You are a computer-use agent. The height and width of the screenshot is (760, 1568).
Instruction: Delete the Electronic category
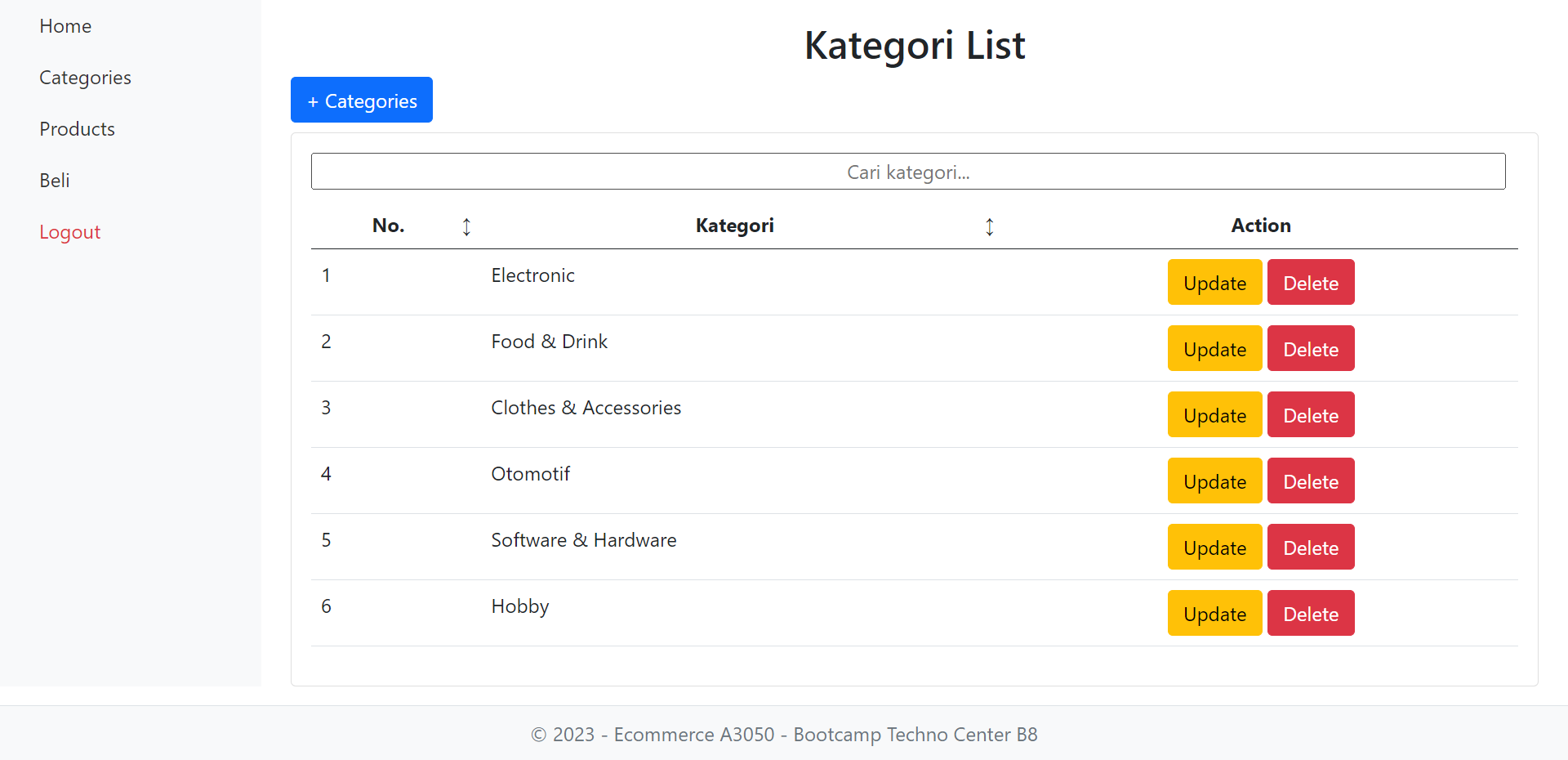[1310, 283]
